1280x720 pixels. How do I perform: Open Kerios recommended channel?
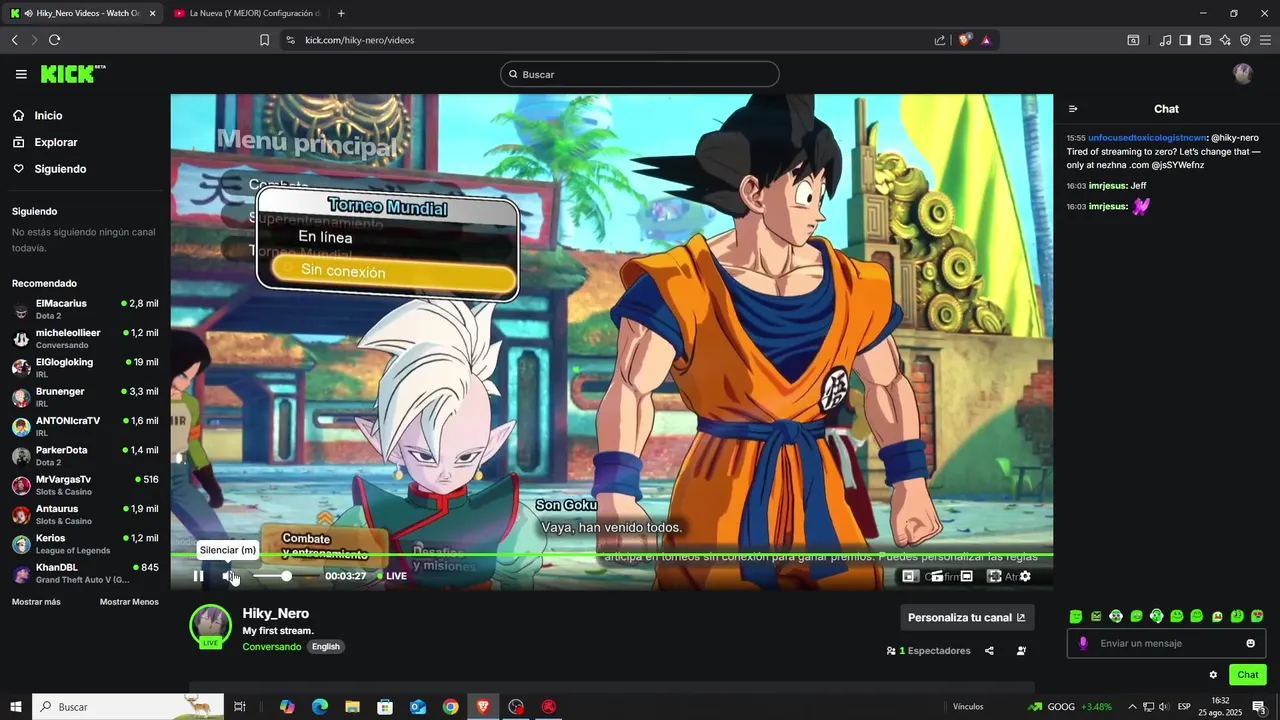(x=85, y=543)
